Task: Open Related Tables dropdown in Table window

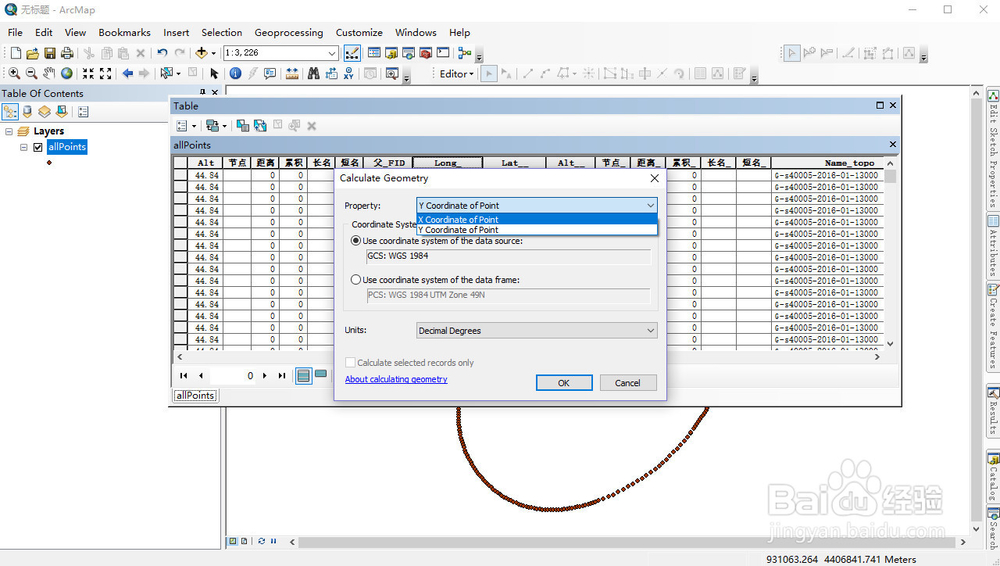Action: tap(216, 126)
